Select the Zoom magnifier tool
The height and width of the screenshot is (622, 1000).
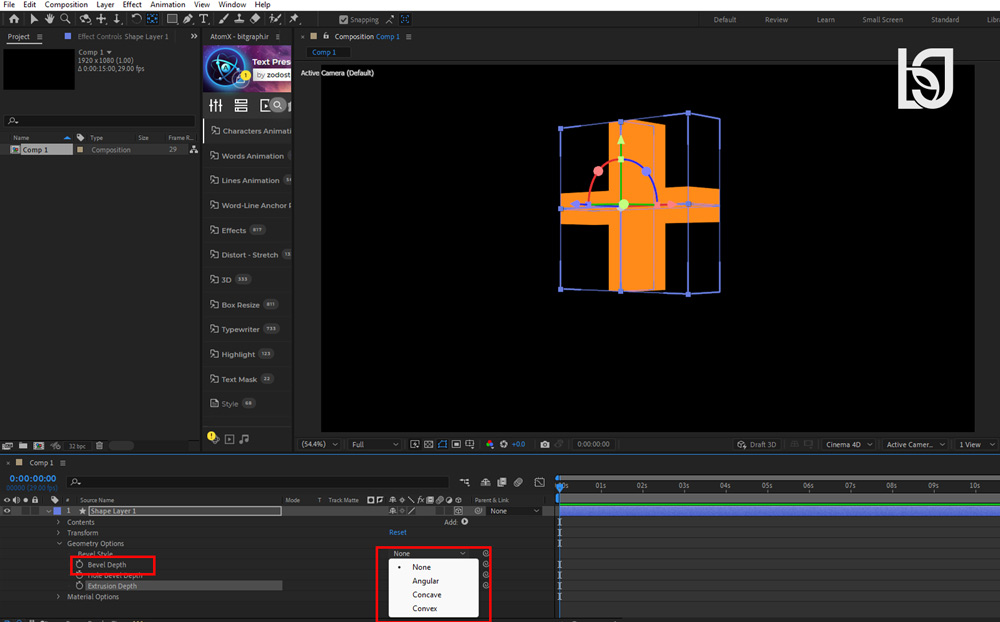[65, 19]
